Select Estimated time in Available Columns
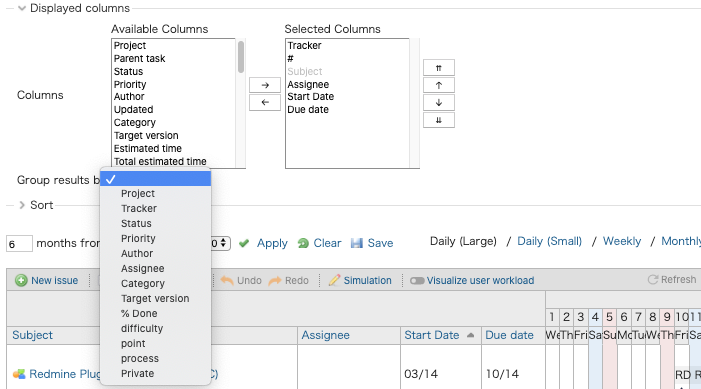The image size is (701, 389). pyautogui.click(x=148, y=148)
